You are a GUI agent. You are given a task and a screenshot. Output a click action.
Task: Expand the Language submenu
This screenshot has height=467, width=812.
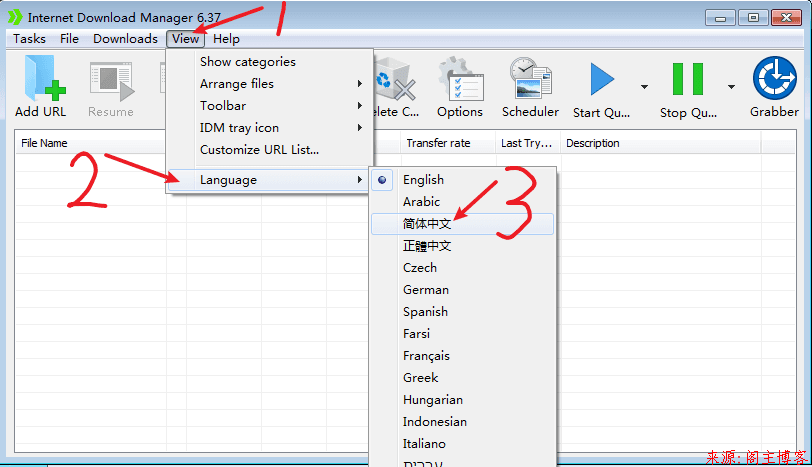(x=268, y=180)
